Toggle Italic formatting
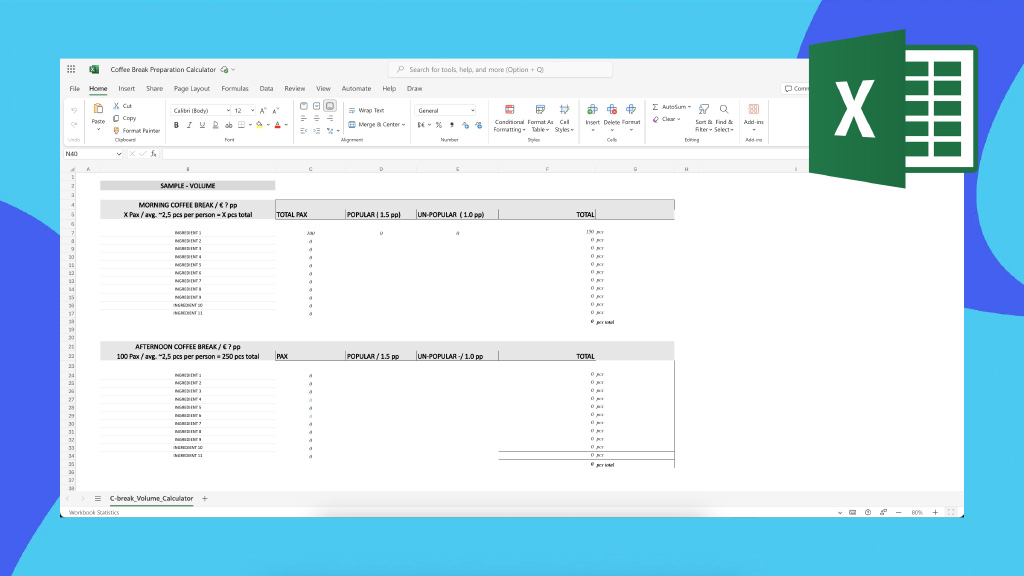This screenshot has width=1024, height=576. (189, 125)
